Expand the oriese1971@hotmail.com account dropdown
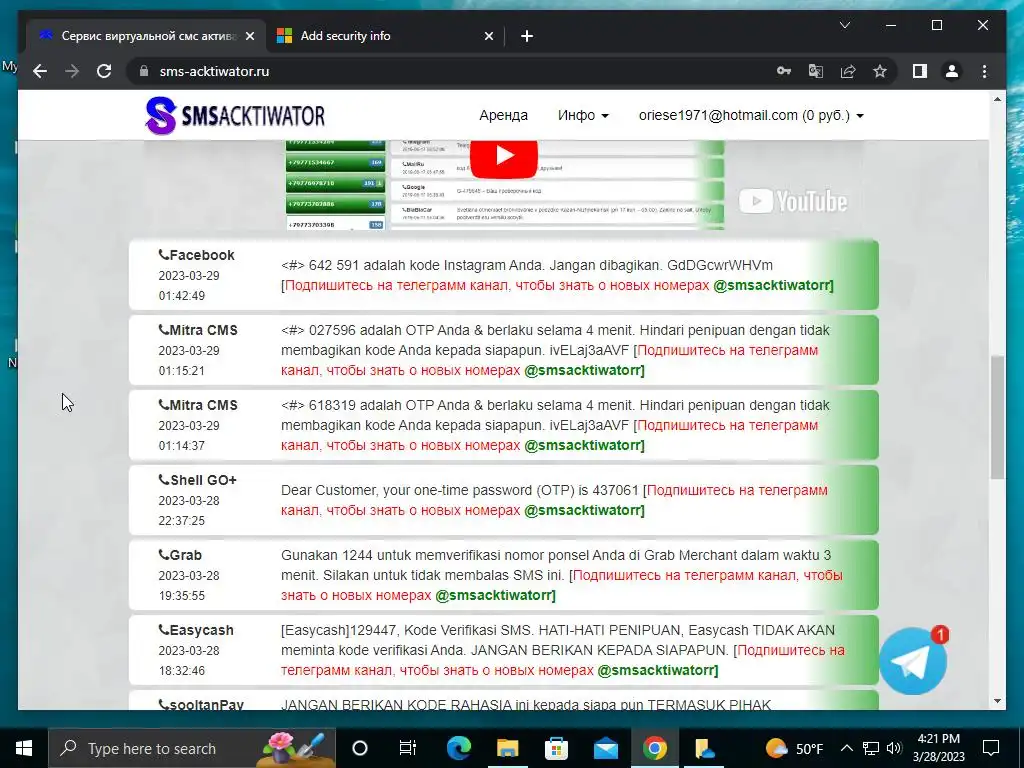This screenshot has width=1024, height=768. [751, 116]
